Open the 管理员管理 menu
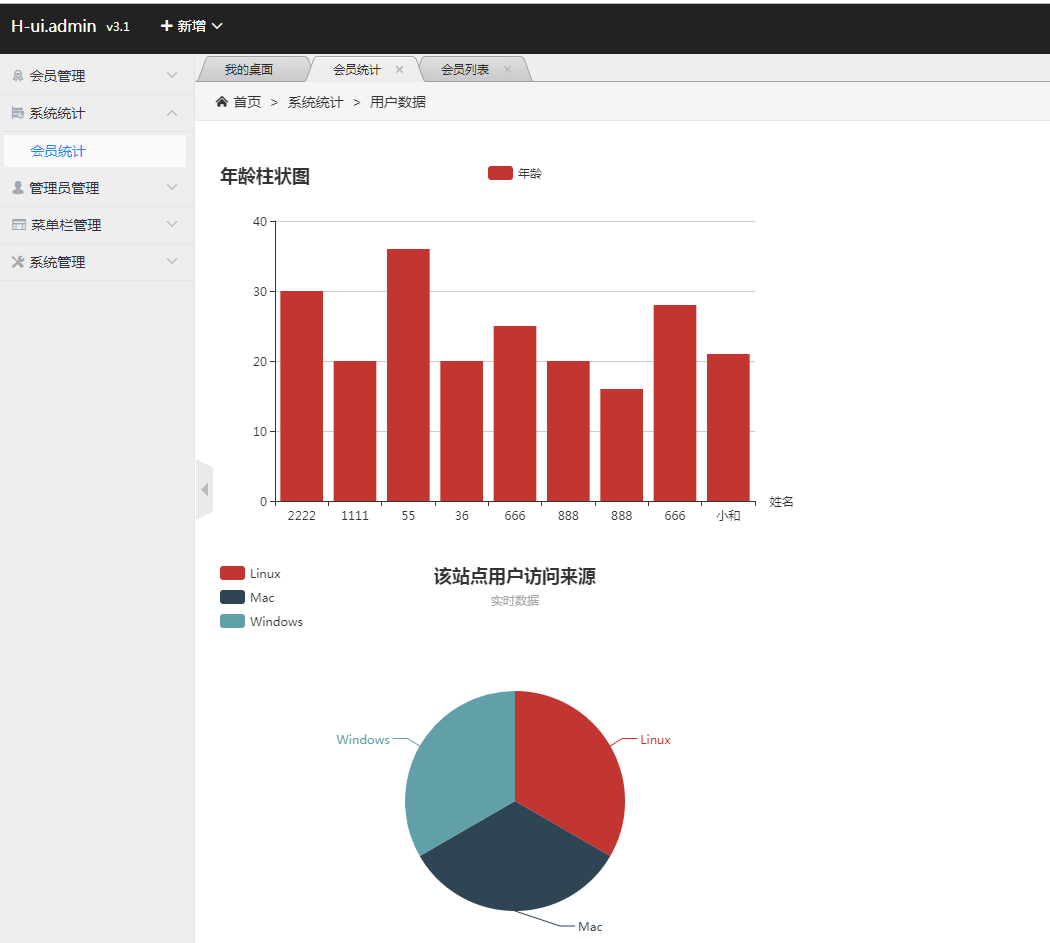Screen dimensions: 1050x943 pos(97,188)
